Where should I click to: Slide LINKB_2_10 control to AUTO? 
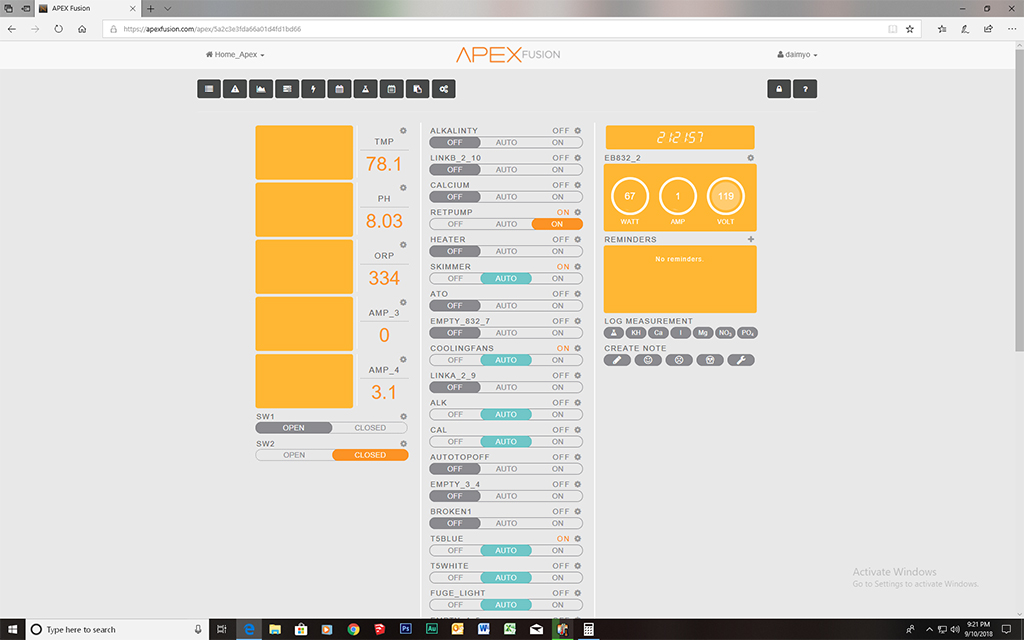pos(506,170)
